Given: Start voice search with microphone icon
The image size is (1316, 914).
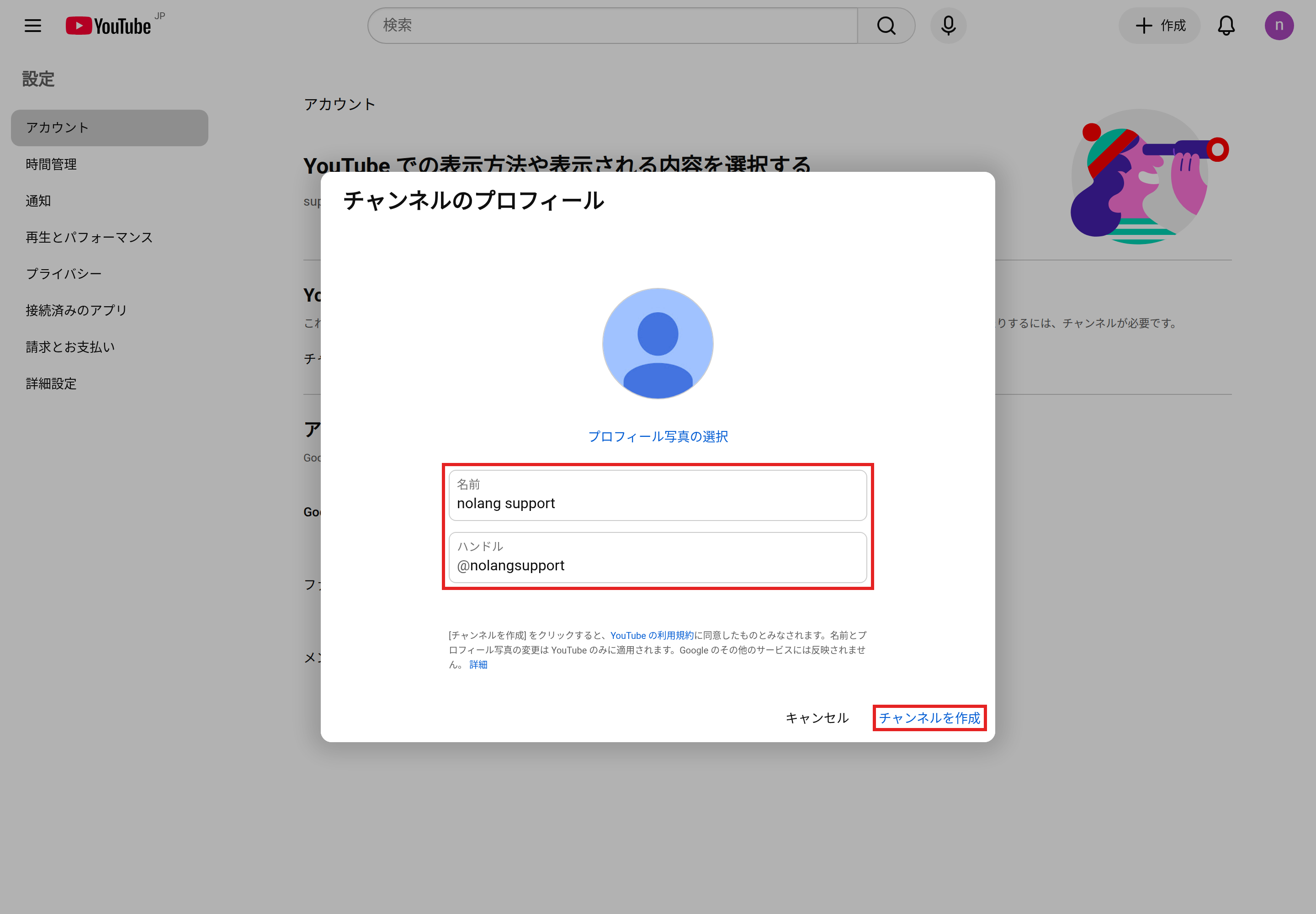Looking at the screenshot, I should click(x=948, y=26).
